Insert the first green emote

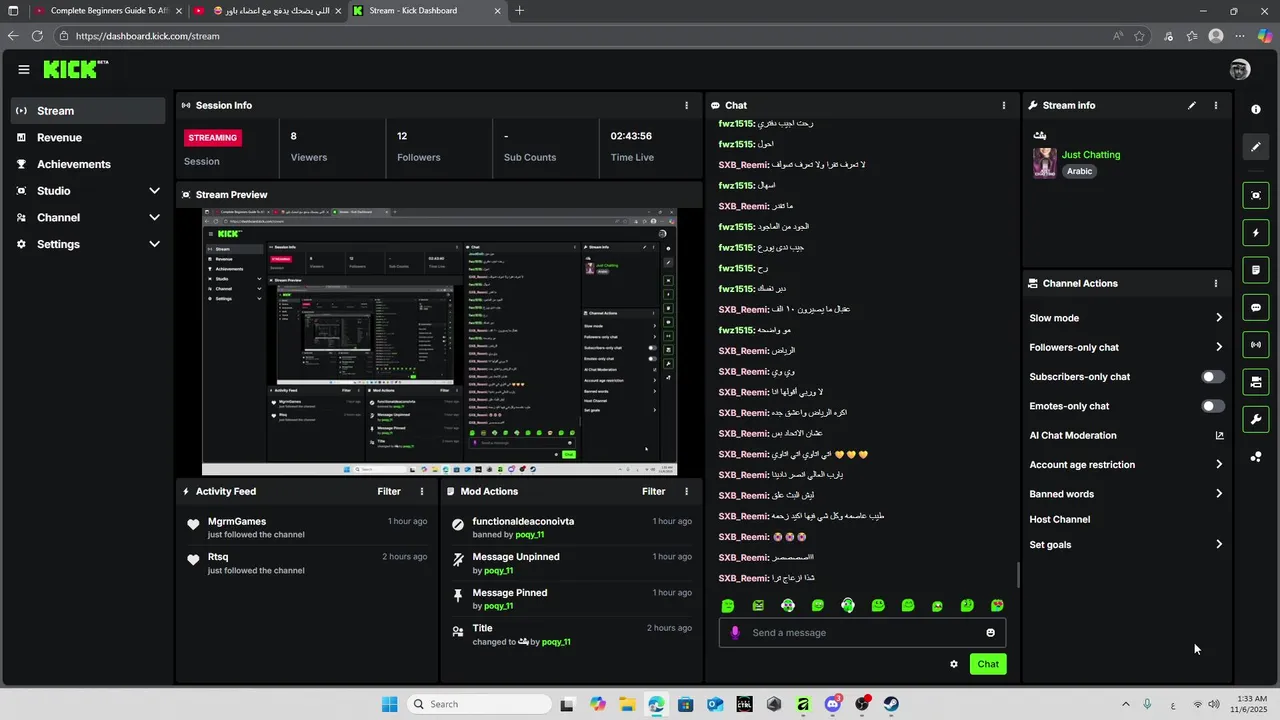click(x=728, y=606)
